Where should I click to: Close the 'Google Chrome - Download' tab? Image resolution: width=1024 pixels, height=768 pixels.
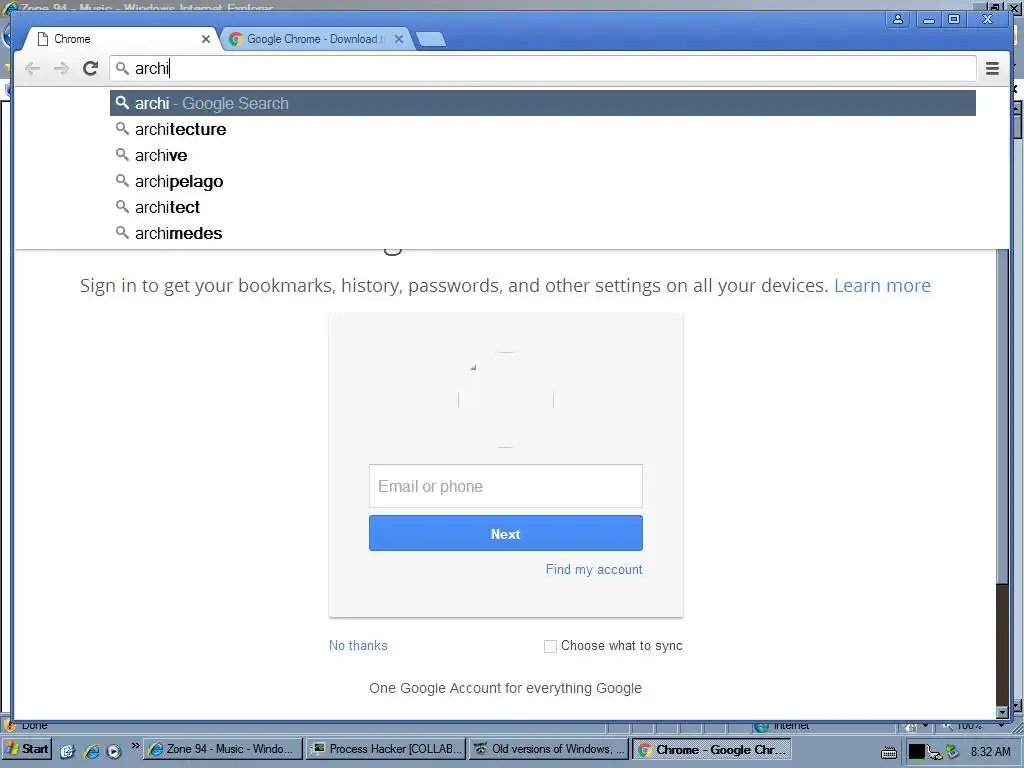pos(399,39)
